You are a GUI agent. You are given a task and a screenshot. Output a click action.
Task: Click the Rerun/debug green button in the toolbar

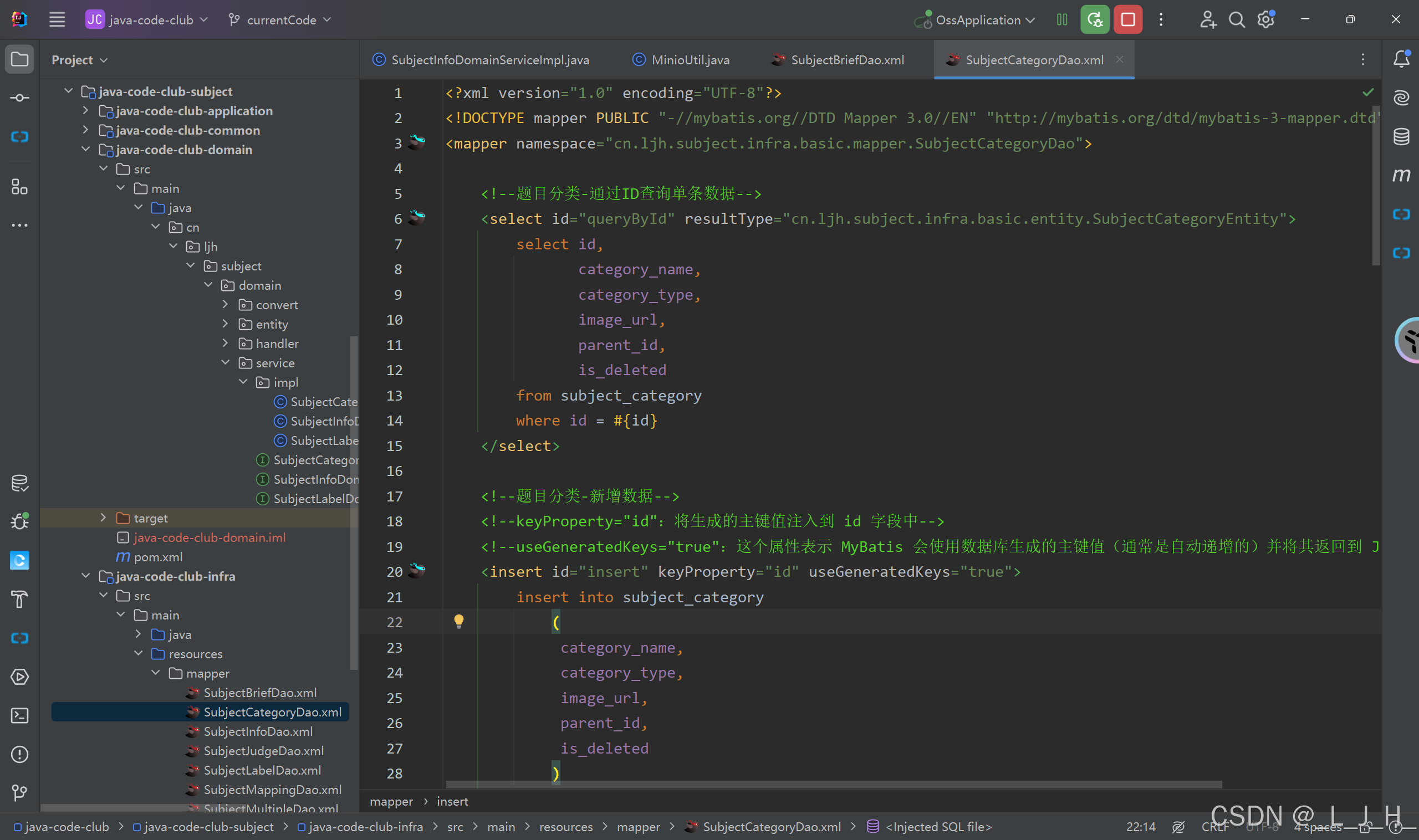[1094, 20]
